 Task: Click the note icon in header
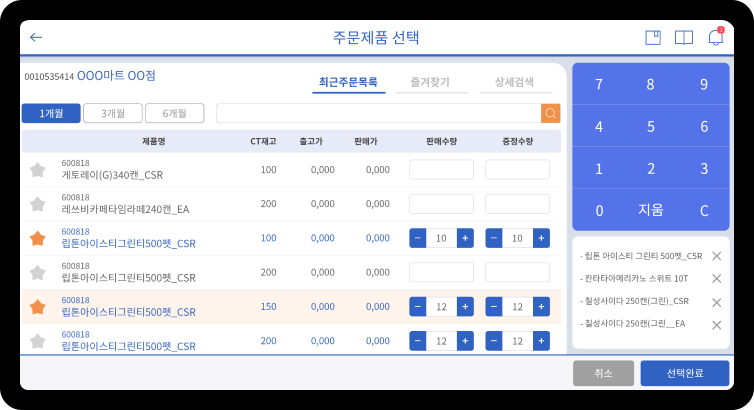653,38
